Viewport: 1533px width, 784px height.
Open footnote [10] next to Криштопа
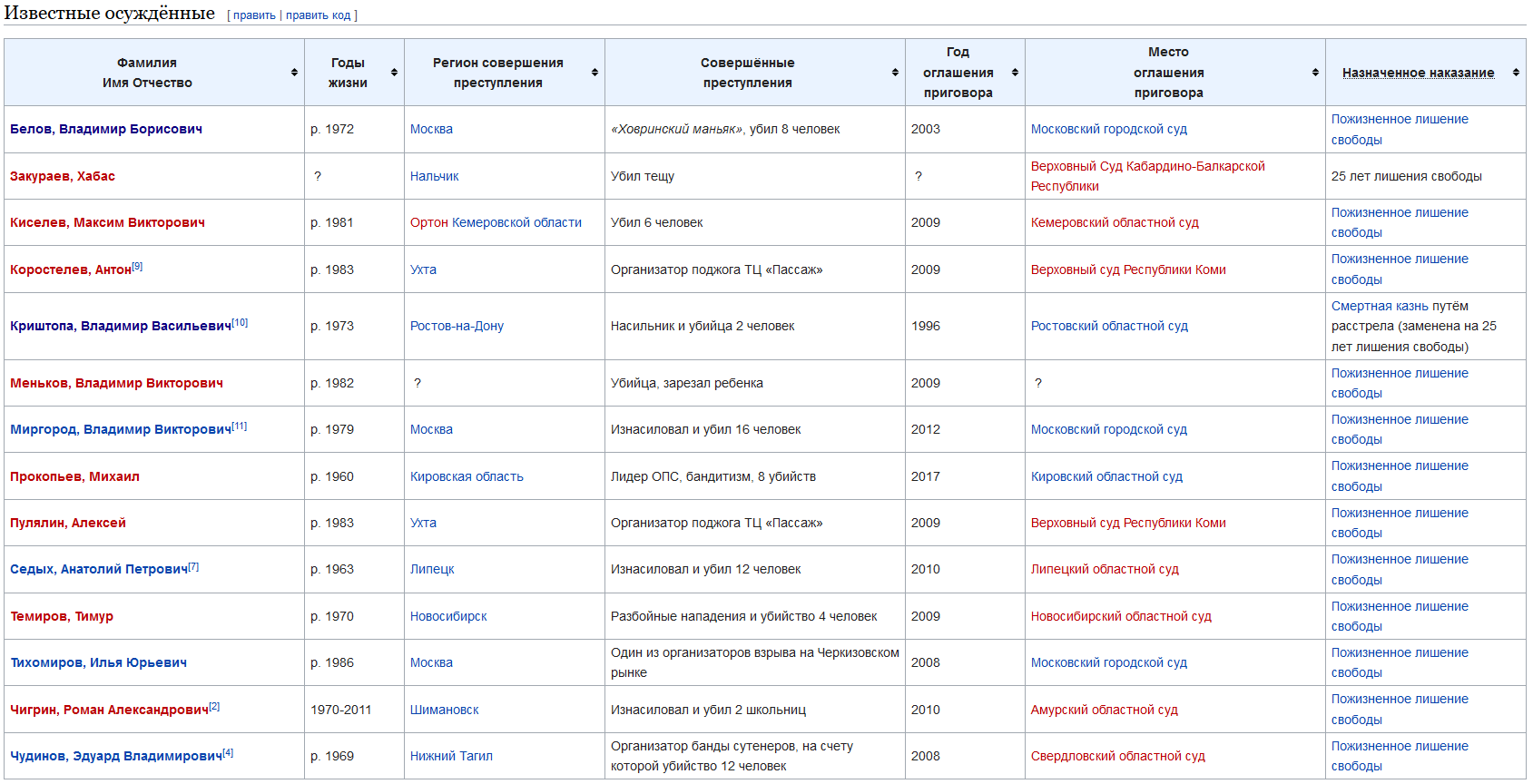(x=240, y=323)
